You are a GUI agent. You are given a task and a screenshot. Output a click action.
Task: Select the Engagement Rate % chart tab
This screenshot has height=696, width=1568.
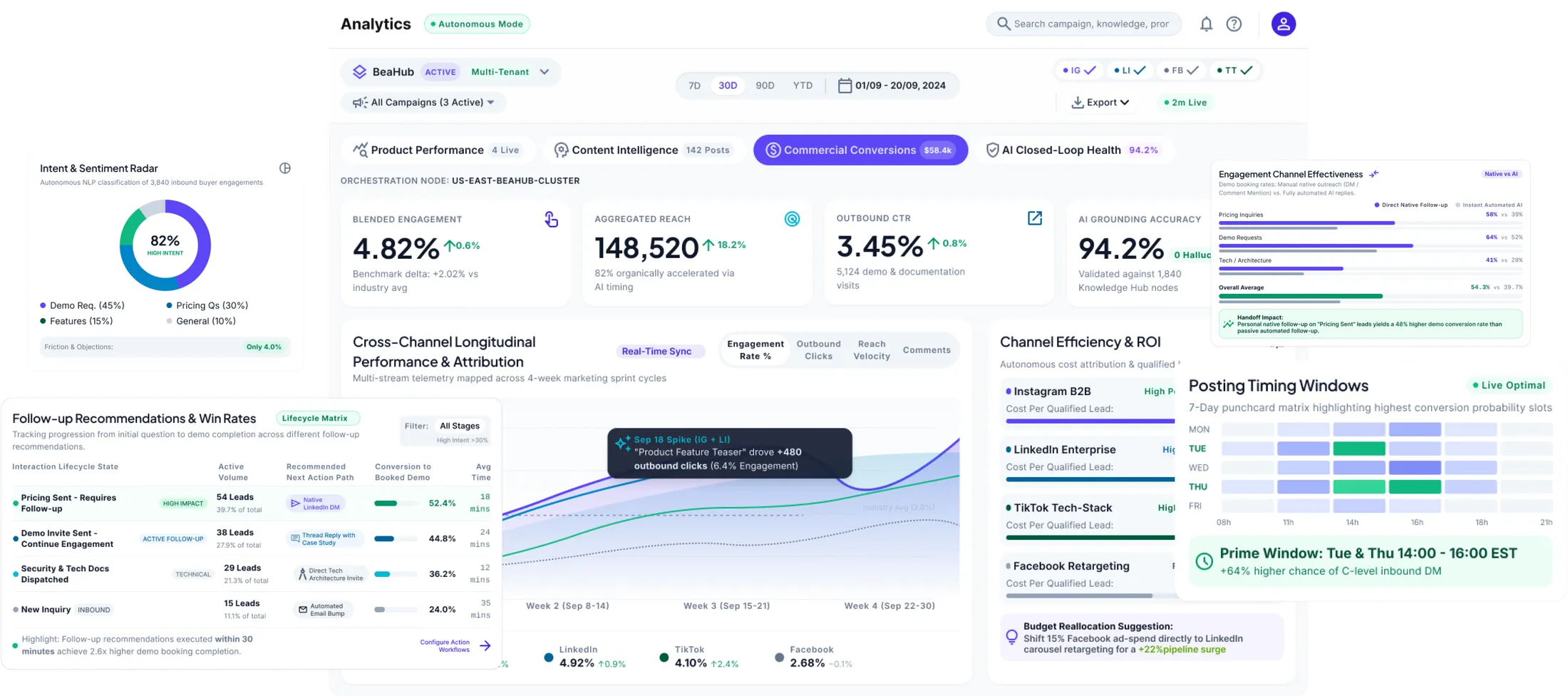click(x=755, y=350)
